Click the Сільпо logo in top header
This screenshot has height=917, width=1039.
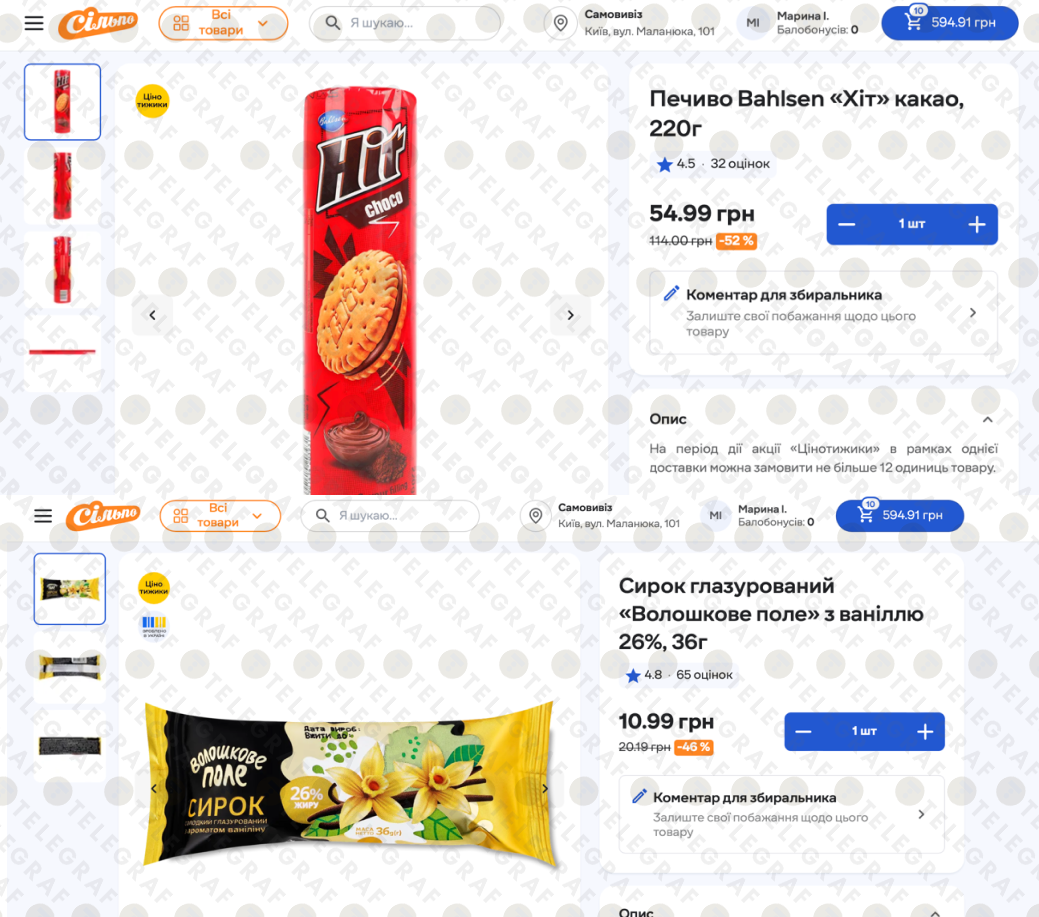coord(97,24)
